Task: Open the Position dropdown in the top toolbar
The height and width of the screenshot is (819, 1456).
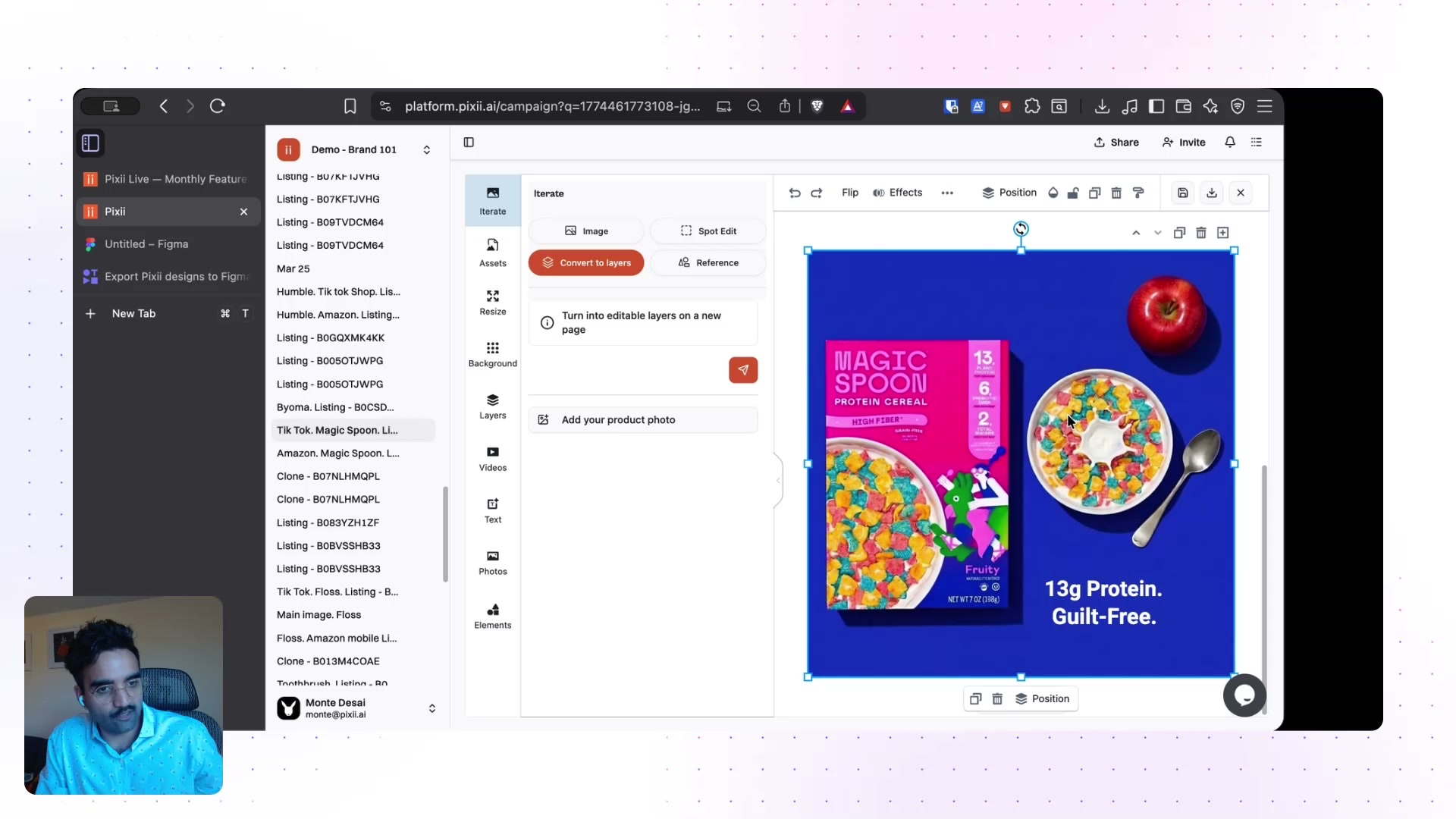Action: [x=1009, y=193]
